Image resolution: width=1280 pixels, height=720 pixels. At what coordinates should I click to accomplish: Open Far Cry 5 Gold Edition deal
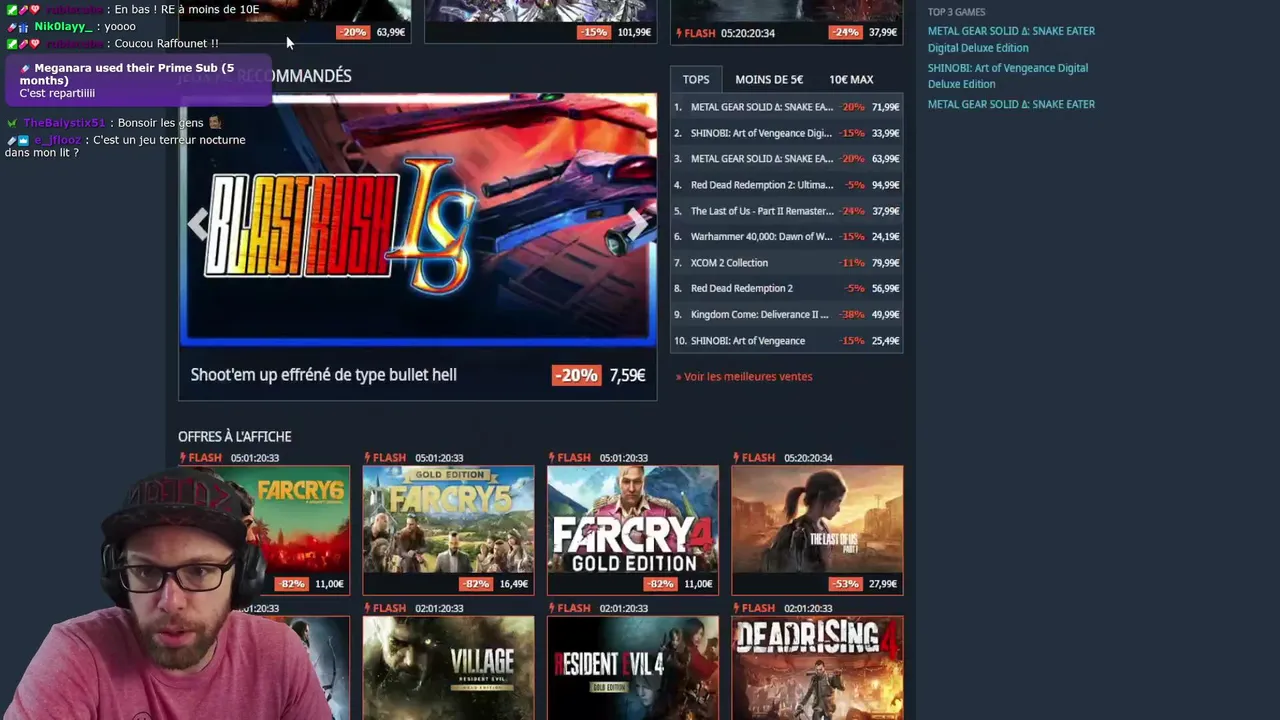point(448,530)
